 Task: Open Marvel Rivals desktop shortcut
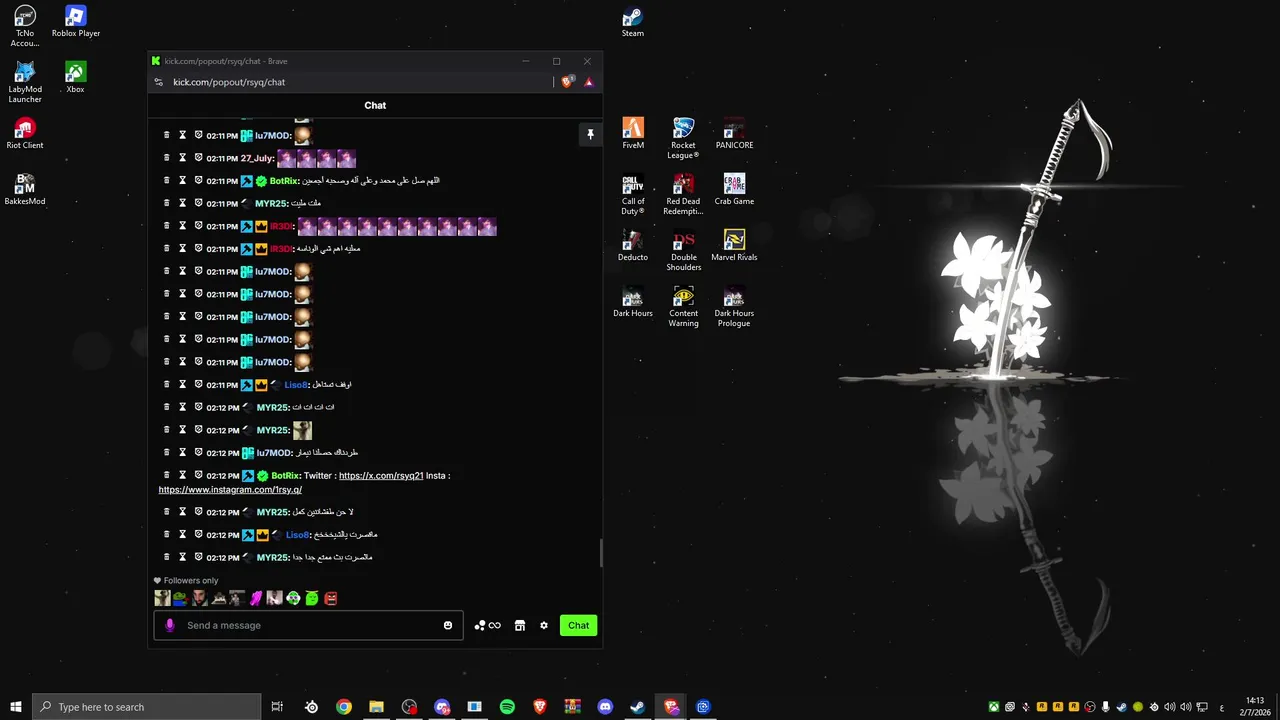click(734, 246)
